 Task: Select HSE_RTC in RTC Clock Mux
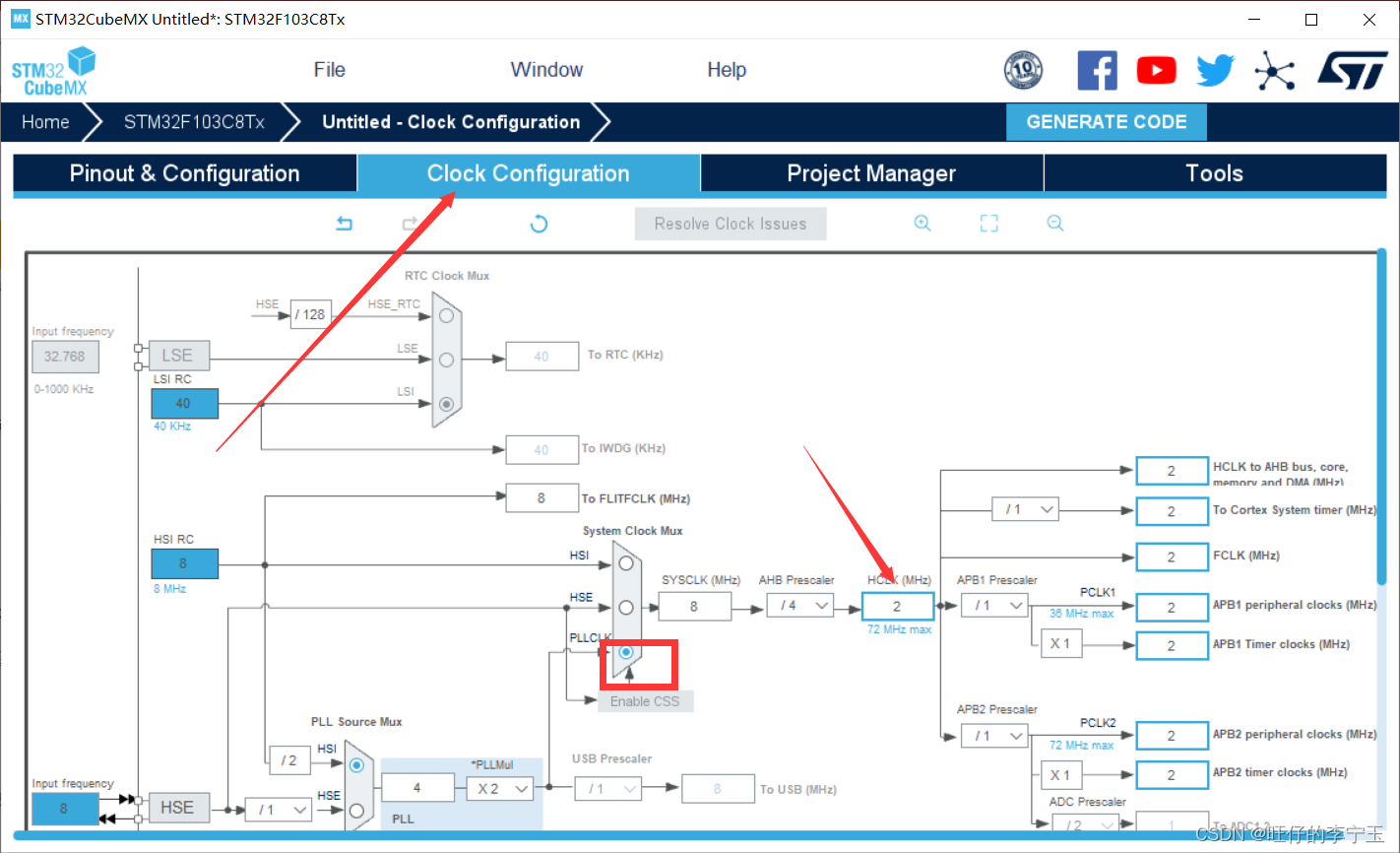coord(447,316)
